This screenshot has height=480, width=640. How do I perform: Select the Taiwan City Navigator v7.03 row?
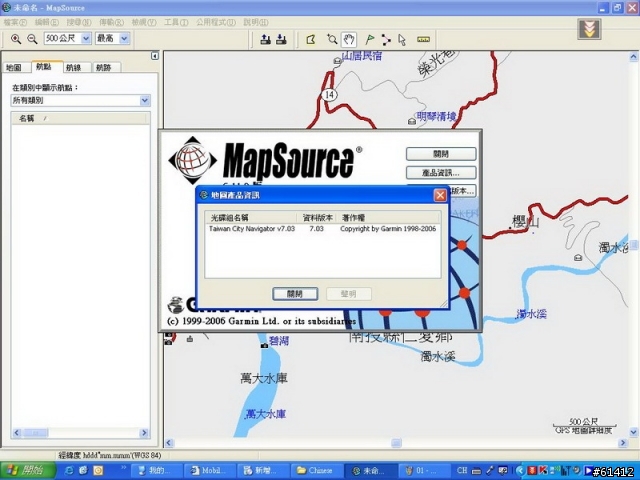322,229
